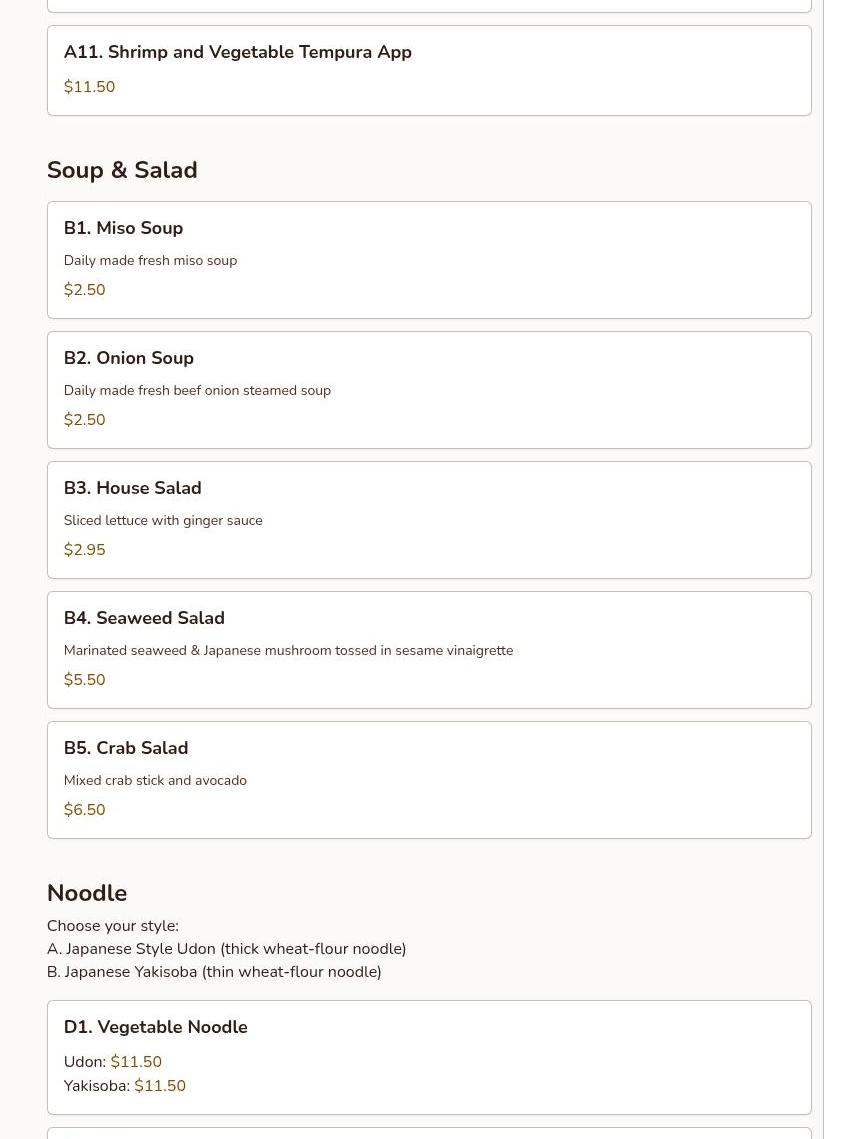Click the Seaweed Salad $5.50 price
The width and height of the screenshot is (844, 1139).
click(84, 680)
